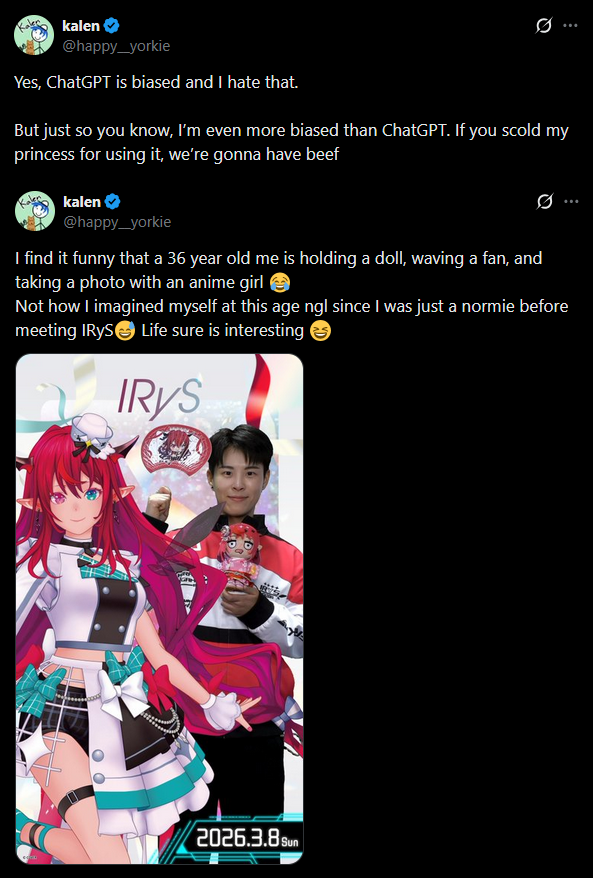Click kalen's avatar on the first post

pyautogui.click(x=34, y=35)
